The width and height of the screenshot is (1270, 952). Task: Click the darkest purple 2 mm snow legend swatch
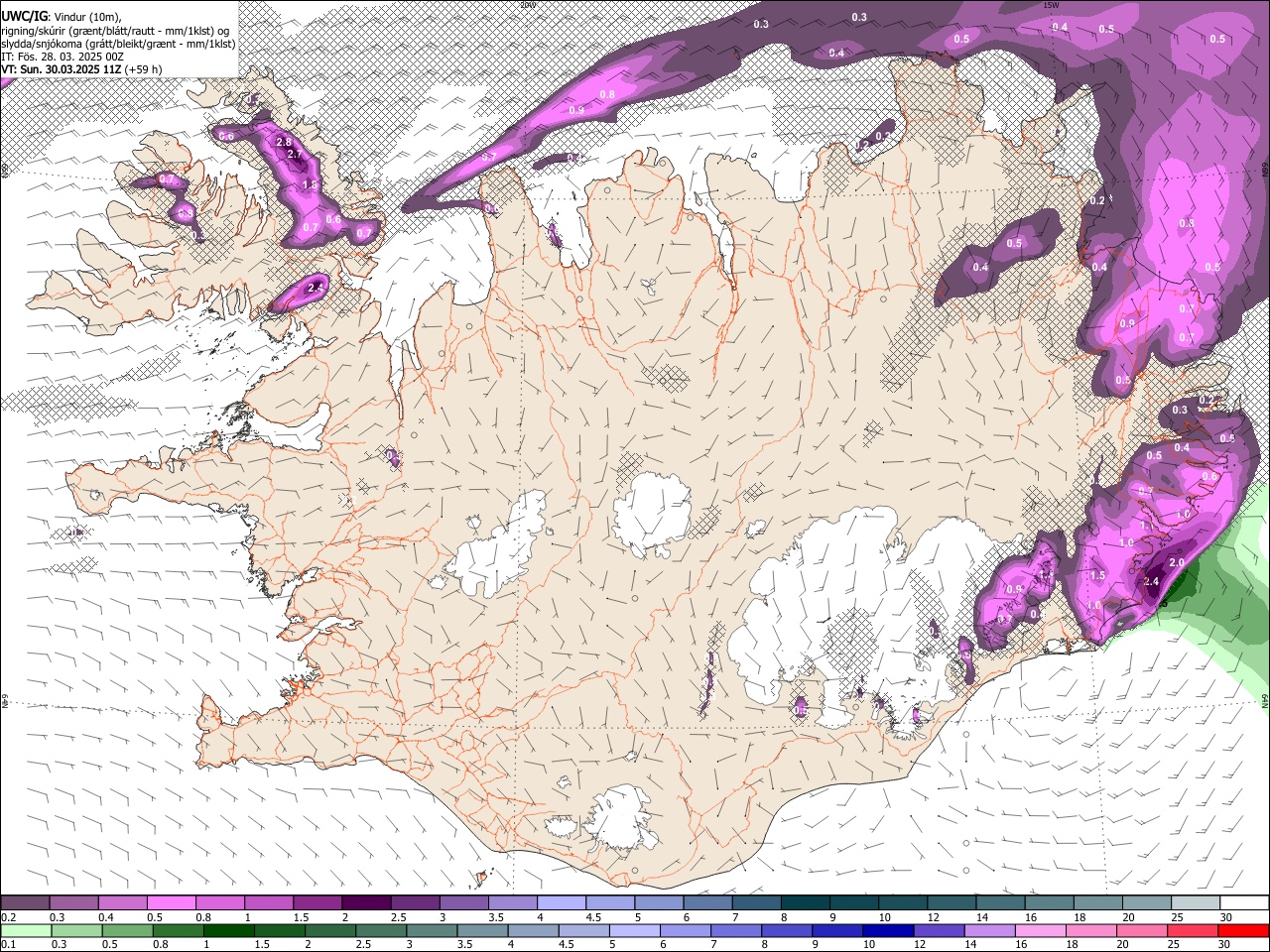tap(366, 903)
